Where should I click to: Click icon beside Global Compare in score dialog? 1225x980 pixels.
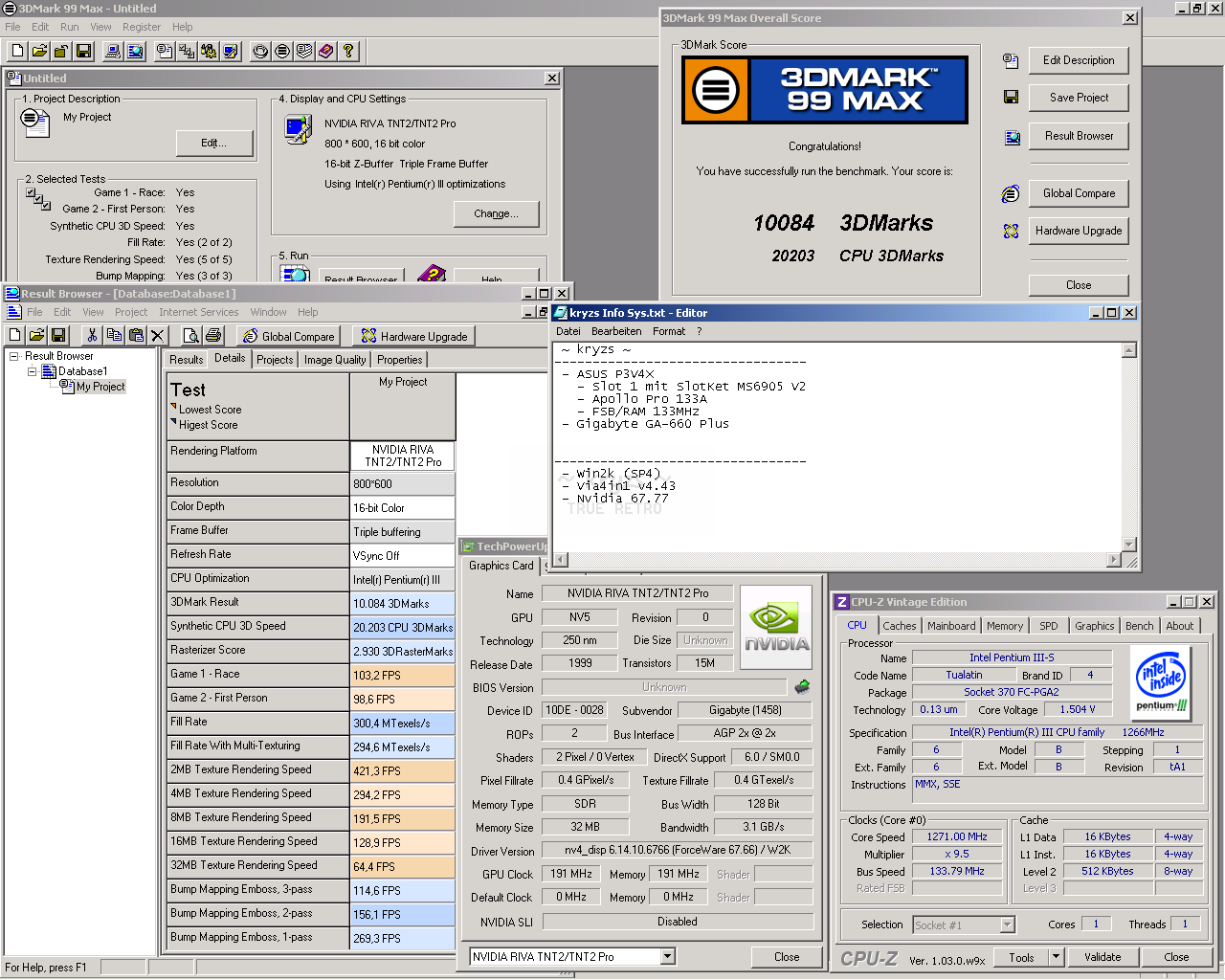coord(1011,193)
